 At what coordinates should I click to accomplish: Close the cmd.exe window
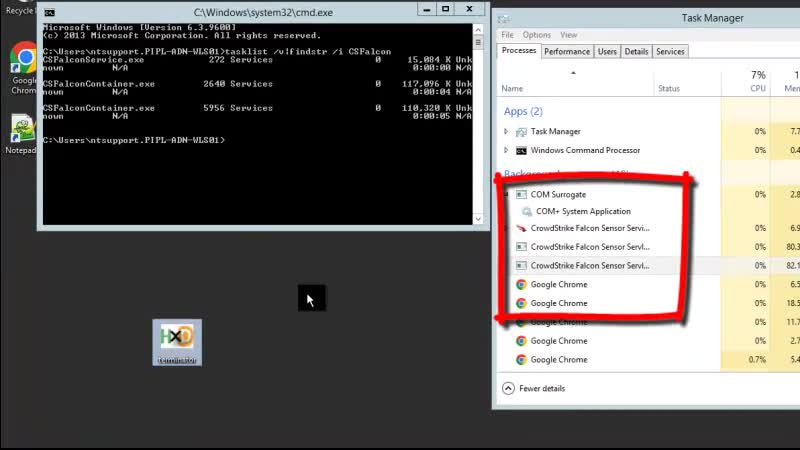469,9
